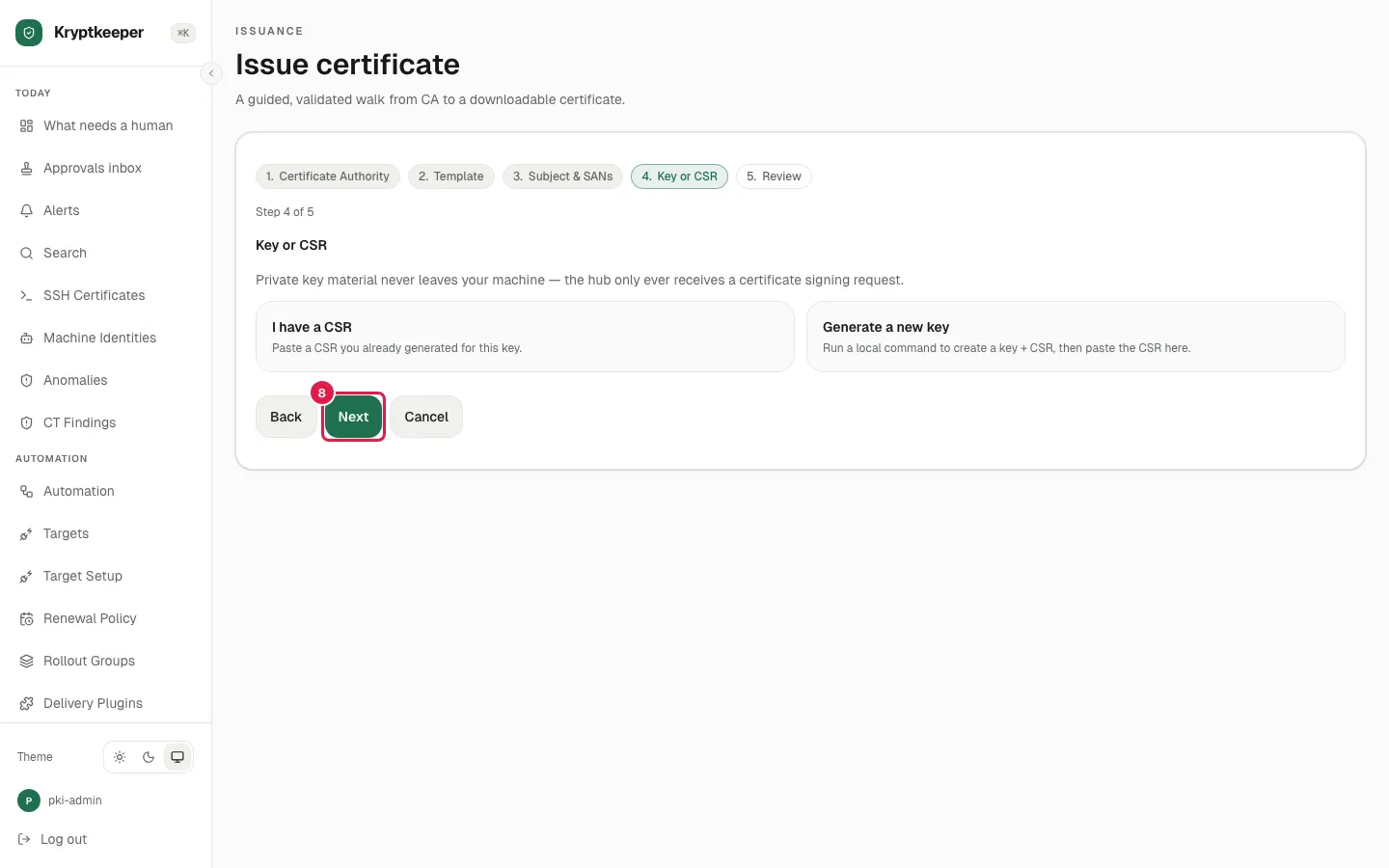
Task: Choose the I have a CSR option
Action: click(525, 337)
